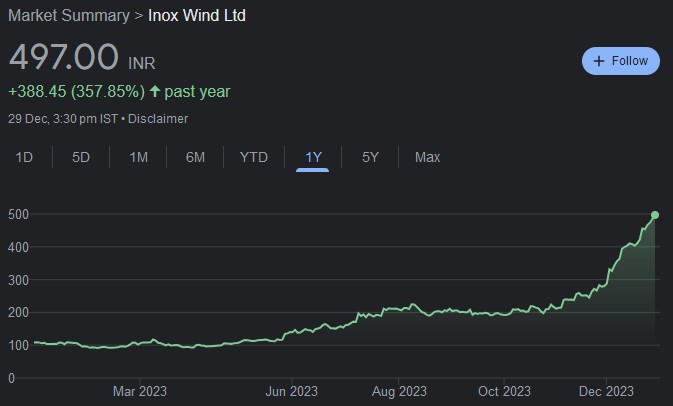Click the +388.45 (357.85%) change text
The width and height of the screenshot is (673, 406).
[76, 91]
